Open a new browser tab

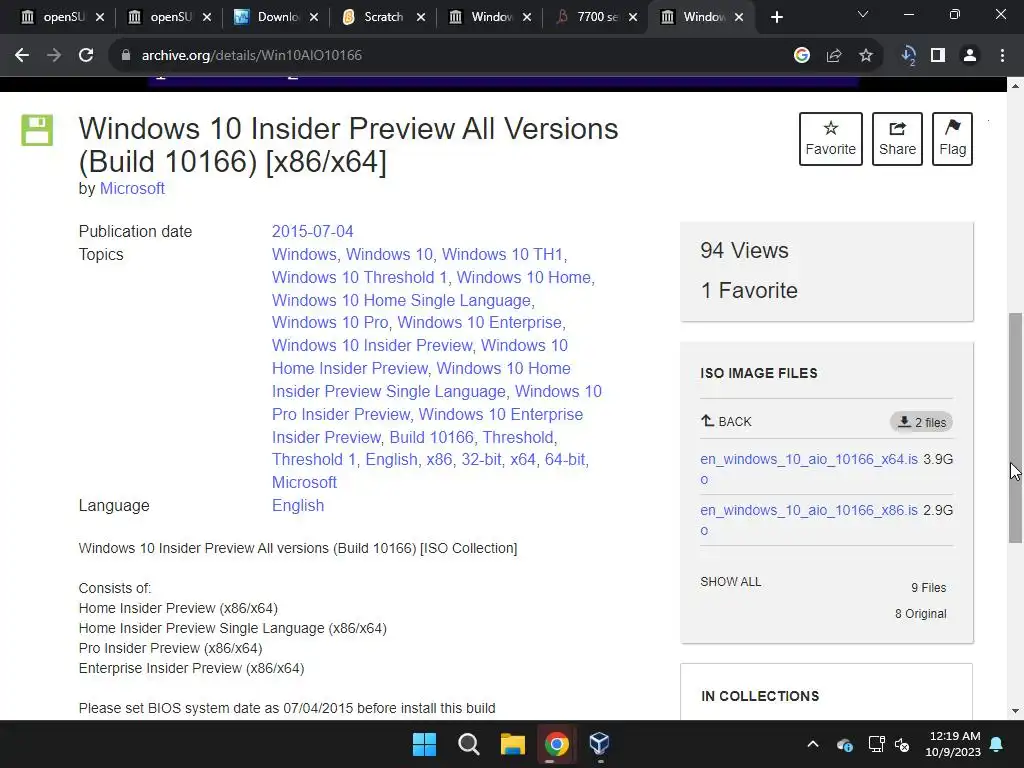coord(776,17)
